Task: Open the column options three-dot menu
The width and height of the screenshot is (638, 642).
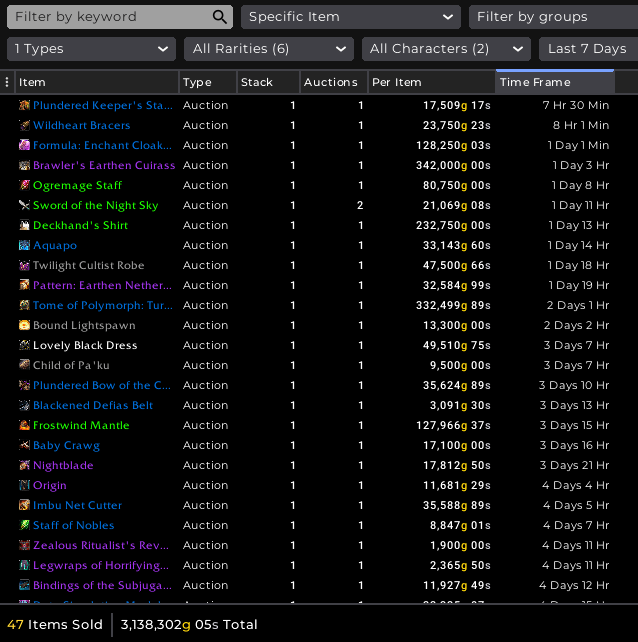Action: tap(8, 82)
